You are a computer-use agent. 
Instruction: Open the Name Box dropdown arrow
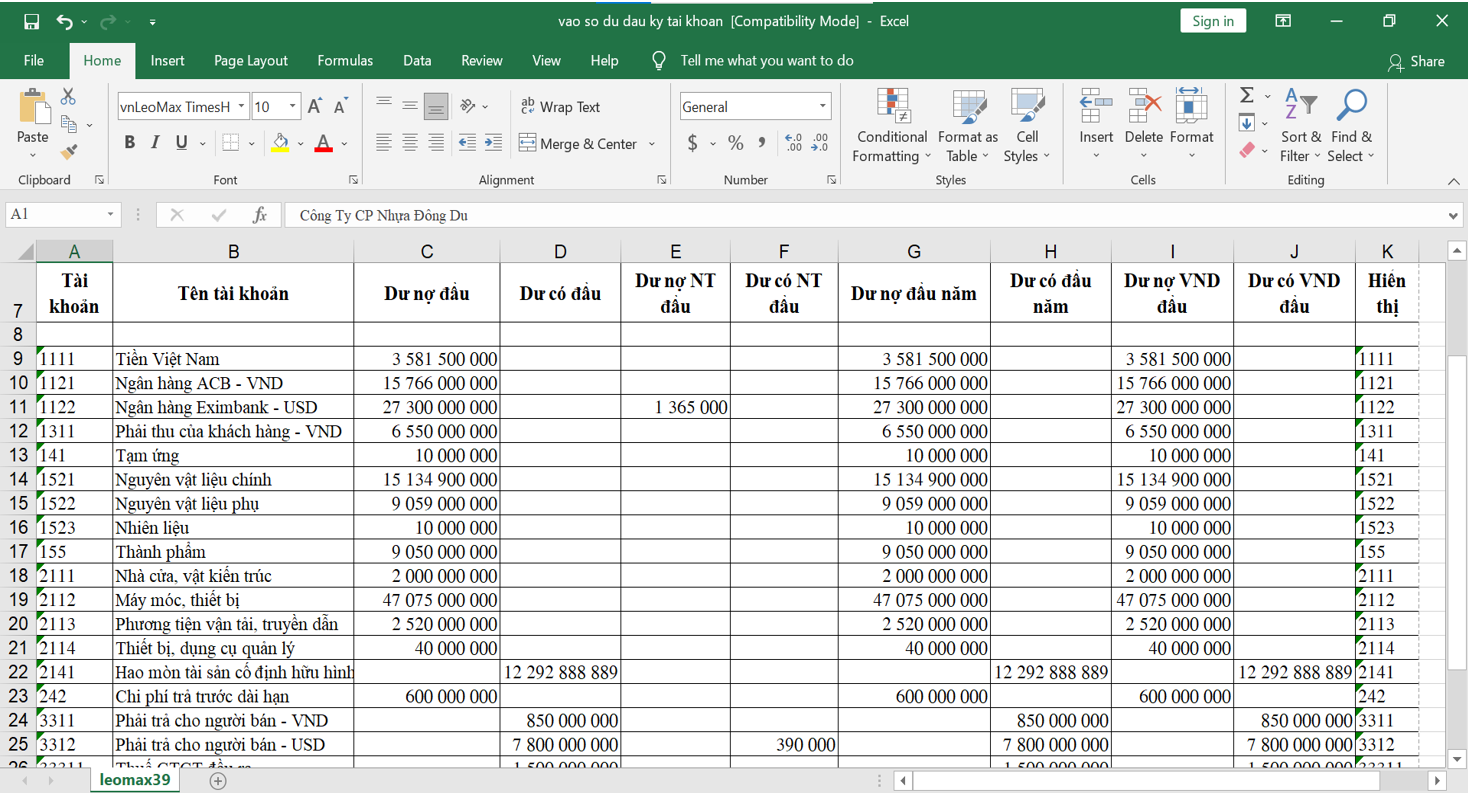click(110, 215)
